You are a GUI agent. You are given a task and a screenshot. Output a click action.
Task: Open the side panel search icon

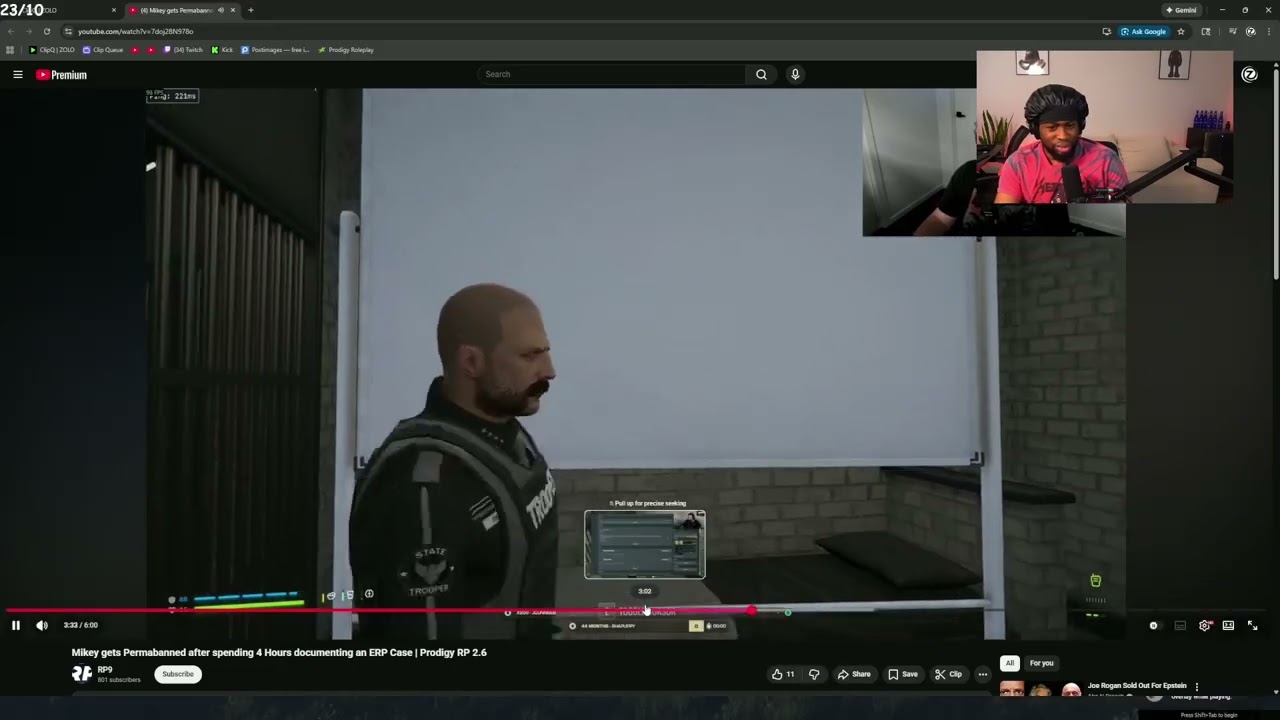point(1206,31)
